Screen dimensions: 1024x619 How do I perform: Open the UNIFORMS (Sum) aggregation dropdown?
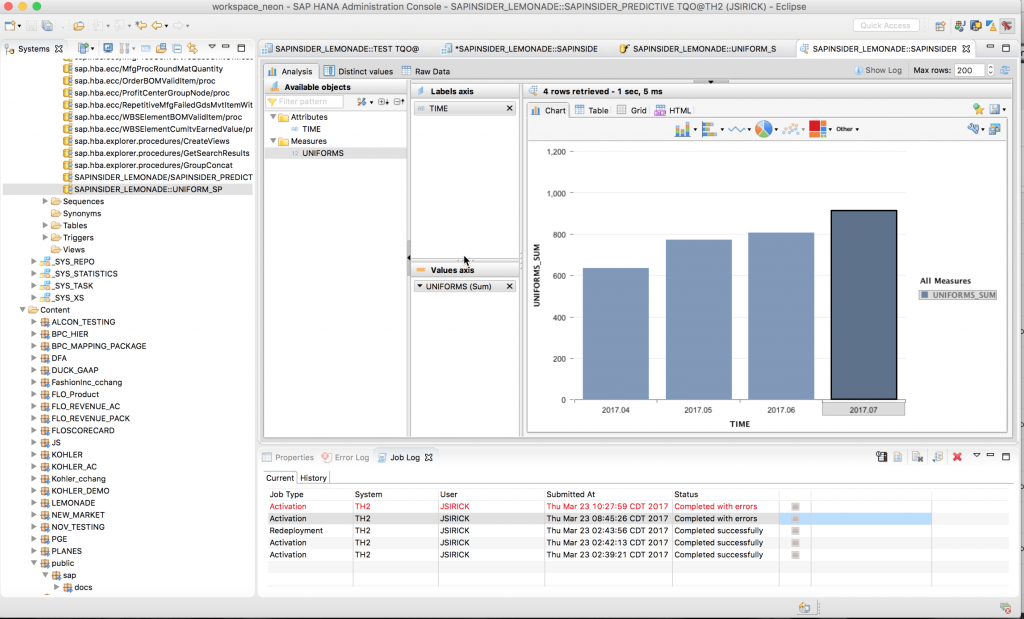point(419,286)
